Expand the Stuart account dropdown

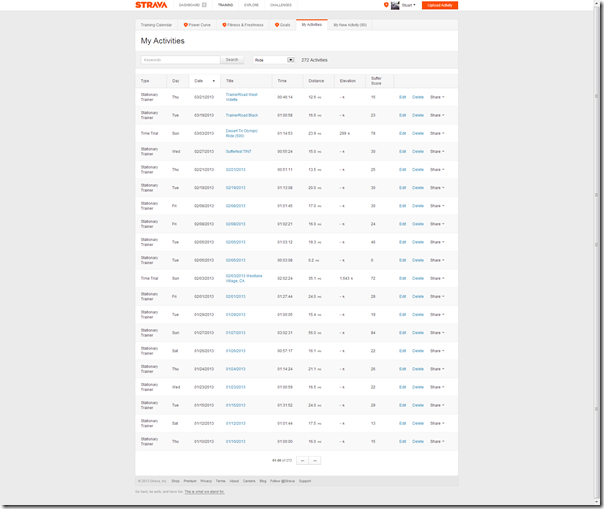coord(409,5)
